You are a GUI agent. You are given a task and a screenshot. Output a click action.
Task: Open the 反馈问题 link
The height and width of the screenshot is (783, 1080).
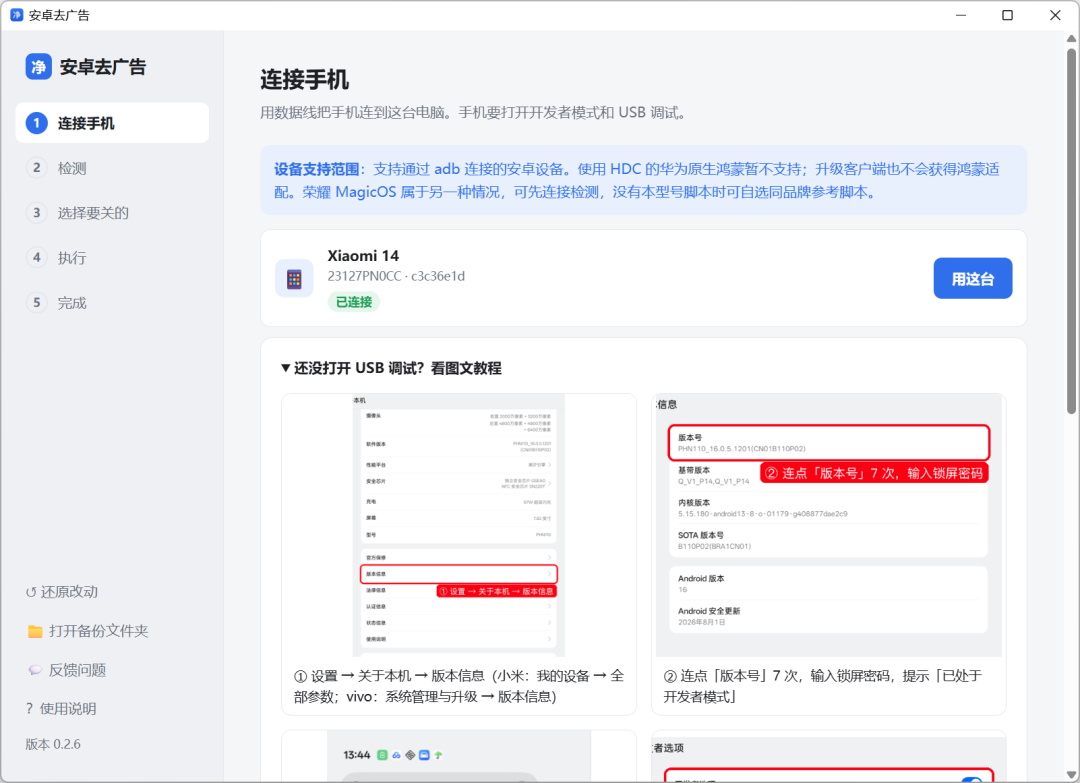pos(67,670)
